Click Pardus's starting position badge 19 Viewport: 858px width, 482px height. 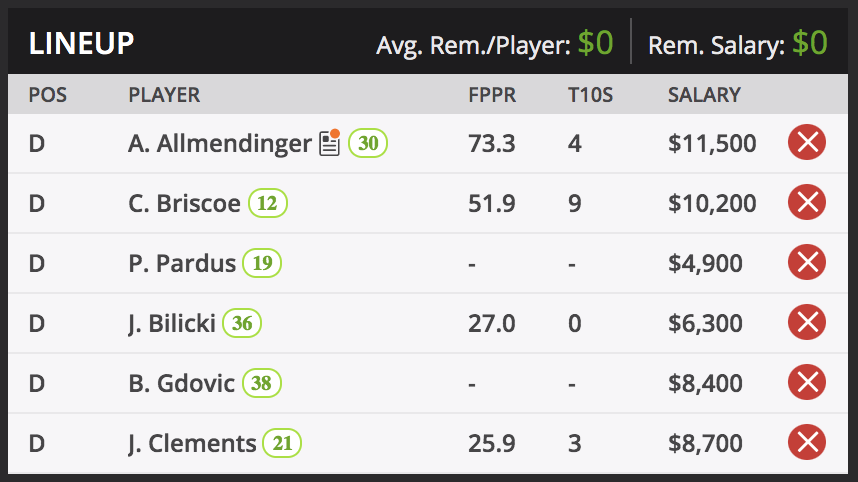tap(262, 264)
